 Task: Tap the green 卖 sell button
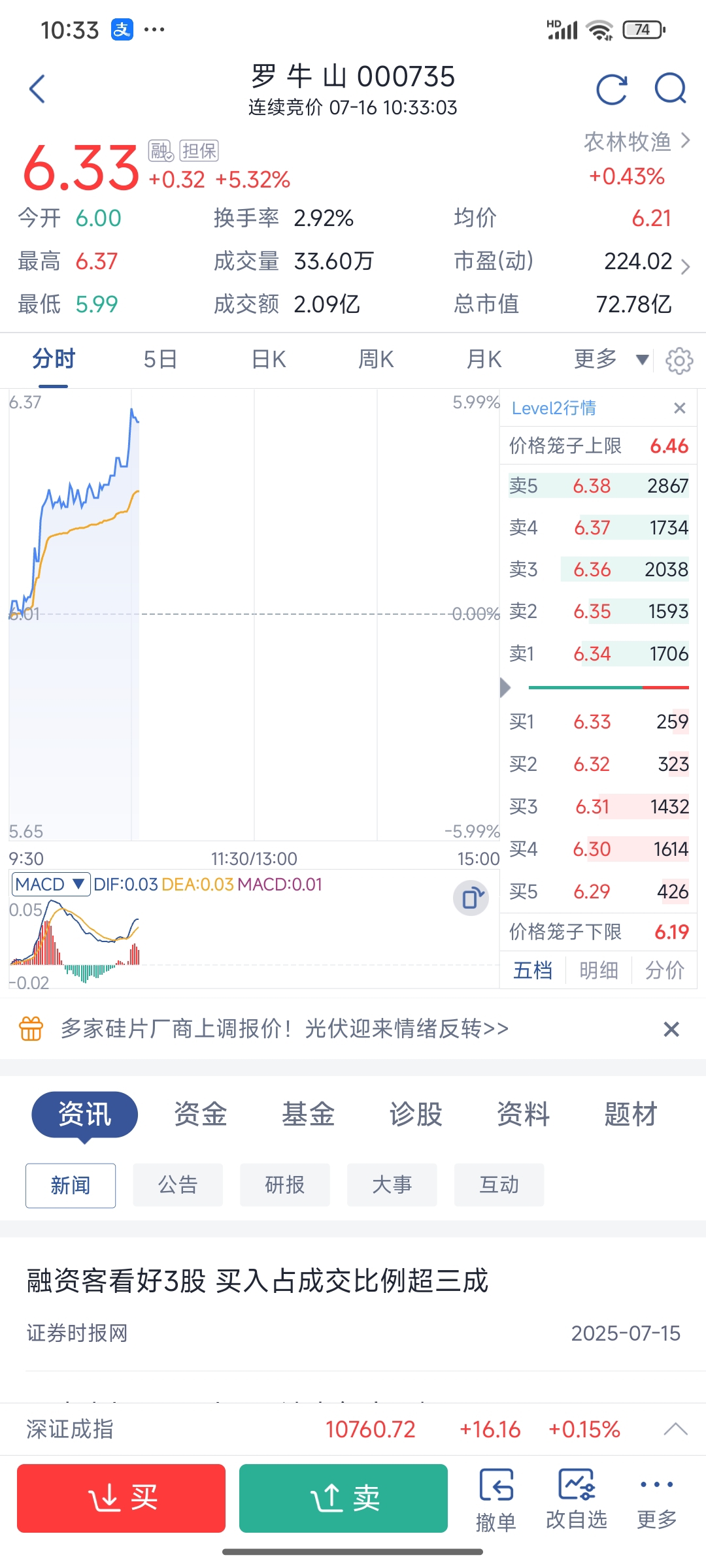tap(343, 1498)
